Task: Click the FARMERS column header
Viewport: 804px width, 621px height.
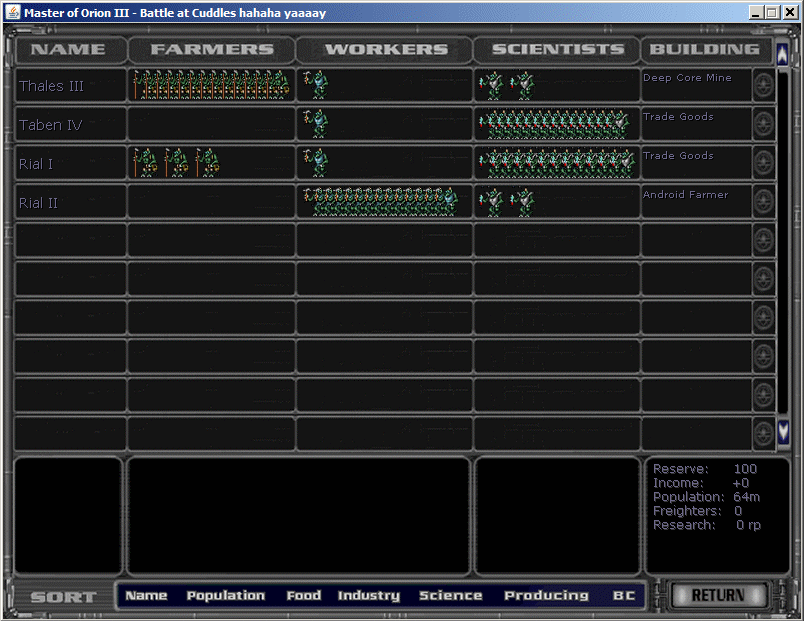Action: click(x=212, y=50)
